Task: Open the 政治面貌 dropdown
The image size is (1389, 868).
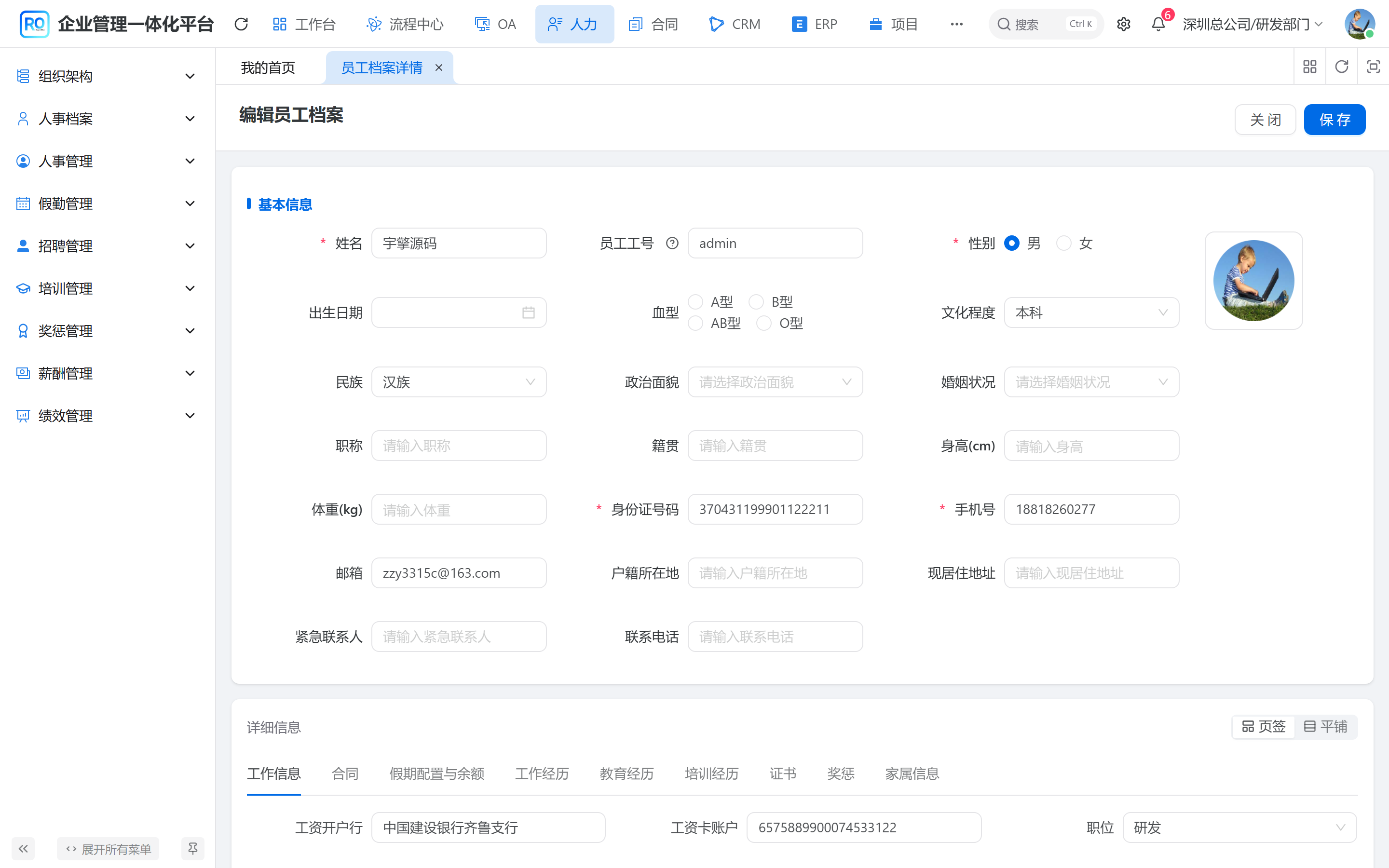Action: point(775,382)
